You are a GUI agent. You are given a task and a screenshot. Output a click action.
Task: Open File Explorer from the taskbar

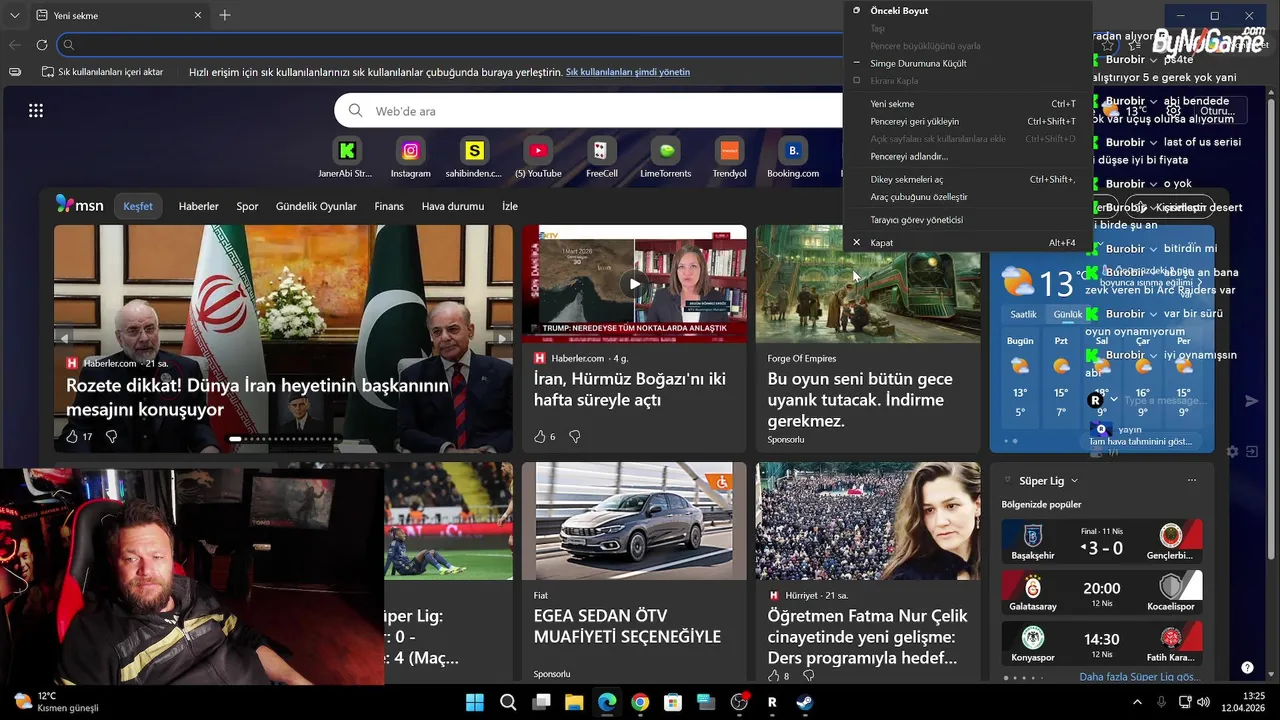click(574, 702)
